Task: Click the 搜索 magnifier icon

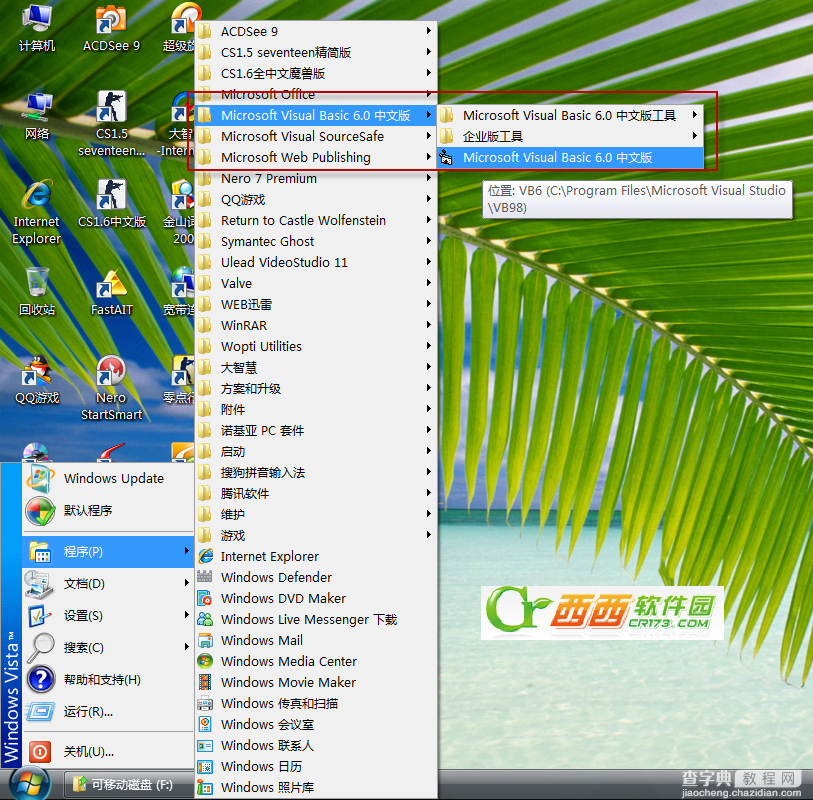Action: [x=40, y=648]
